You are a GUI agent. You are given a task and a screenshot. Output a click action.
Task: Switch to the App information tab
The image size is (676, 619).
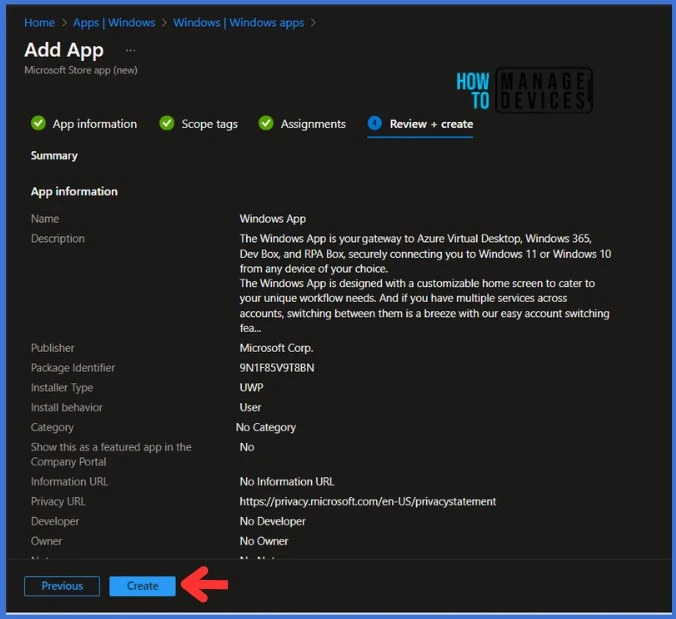94,124
